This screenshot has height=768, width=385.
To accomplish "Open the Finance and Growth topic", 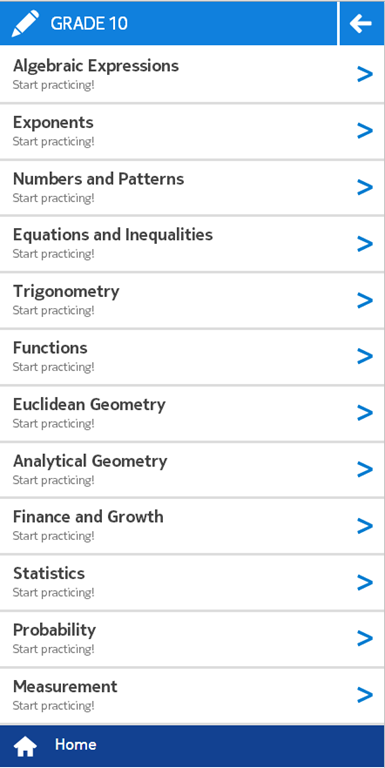I will [x=192, y=526].
